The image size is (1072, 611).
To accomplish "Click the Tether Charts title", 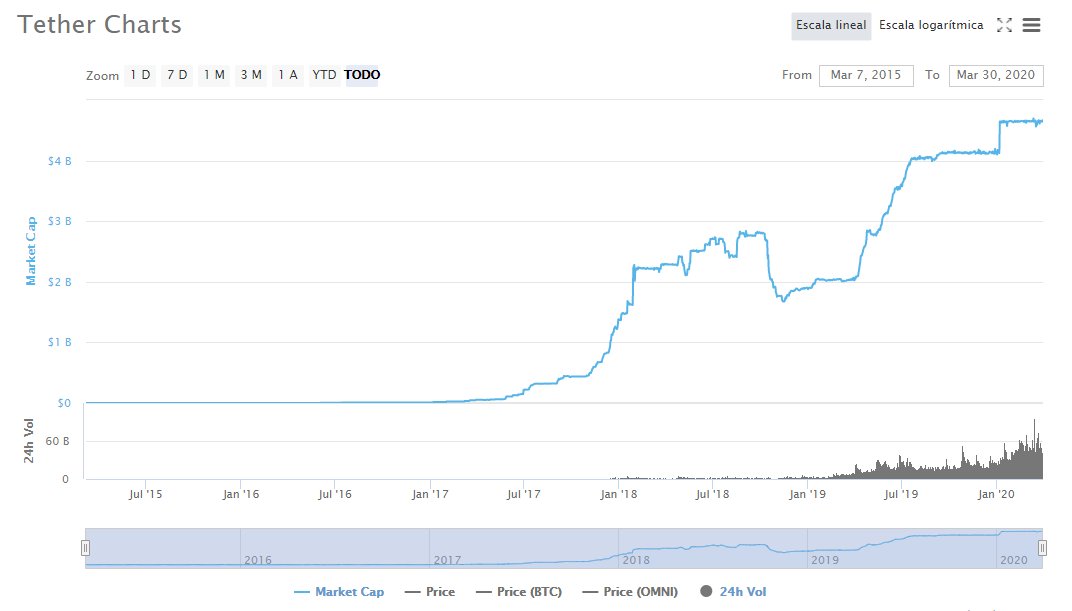I will pyautogui.click(x=100, y=25).
